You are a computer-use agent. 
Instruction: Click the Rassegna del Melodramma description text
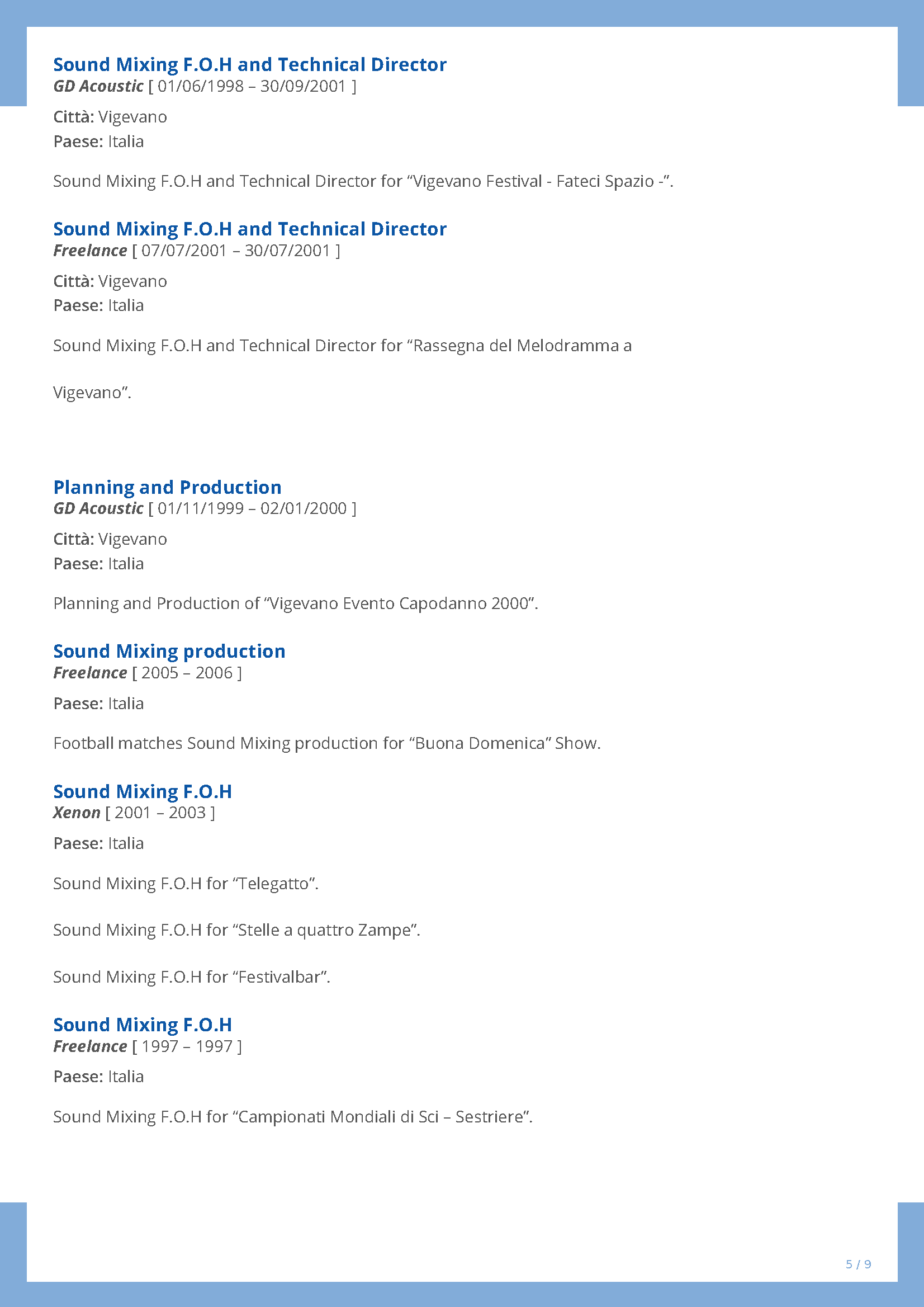click(342, 369)
